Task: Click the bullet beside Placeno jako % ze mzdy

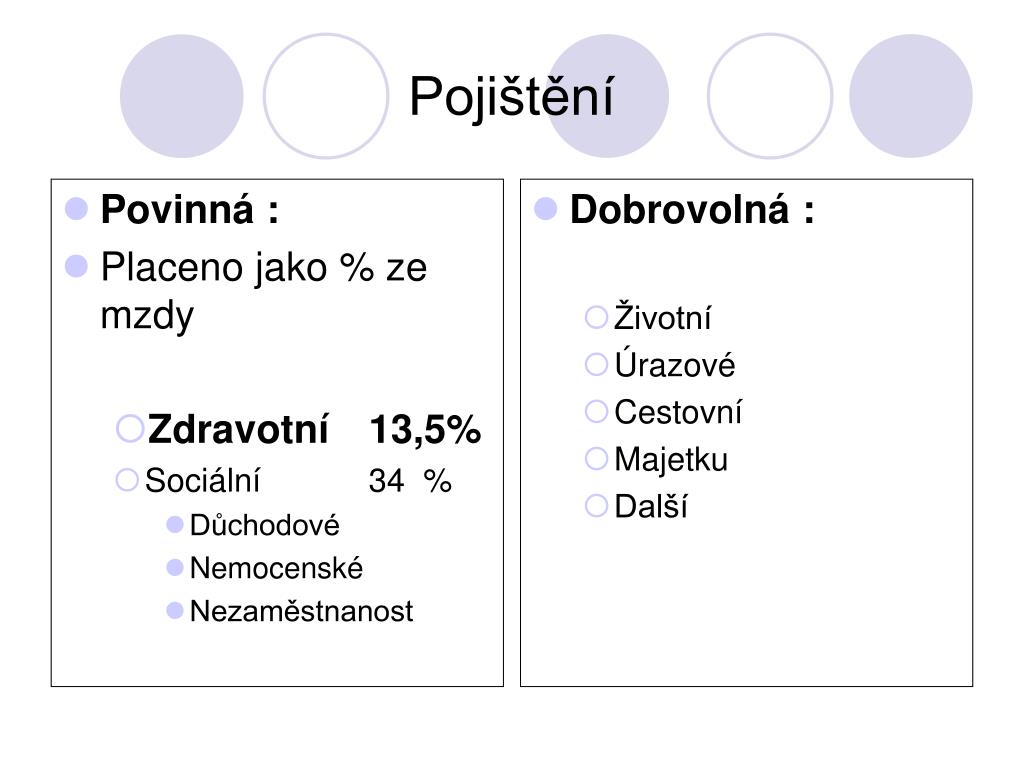Action: [76, 266]
